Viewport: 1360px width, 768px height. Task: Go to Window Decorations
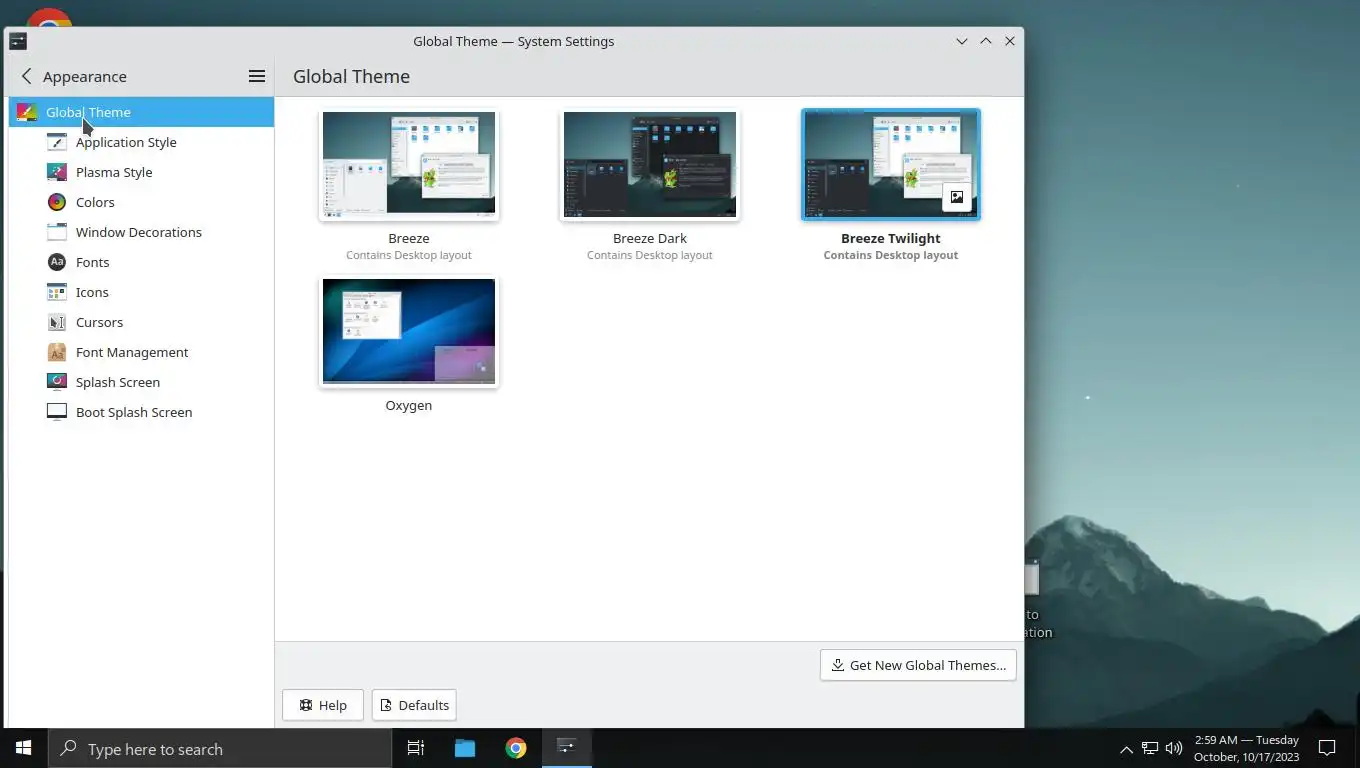click(x=141, y=232)
